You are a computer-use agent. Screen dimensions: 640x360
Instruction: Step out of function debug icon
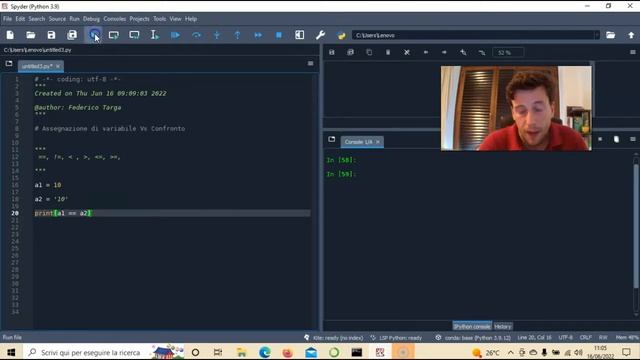pos(237,35)
